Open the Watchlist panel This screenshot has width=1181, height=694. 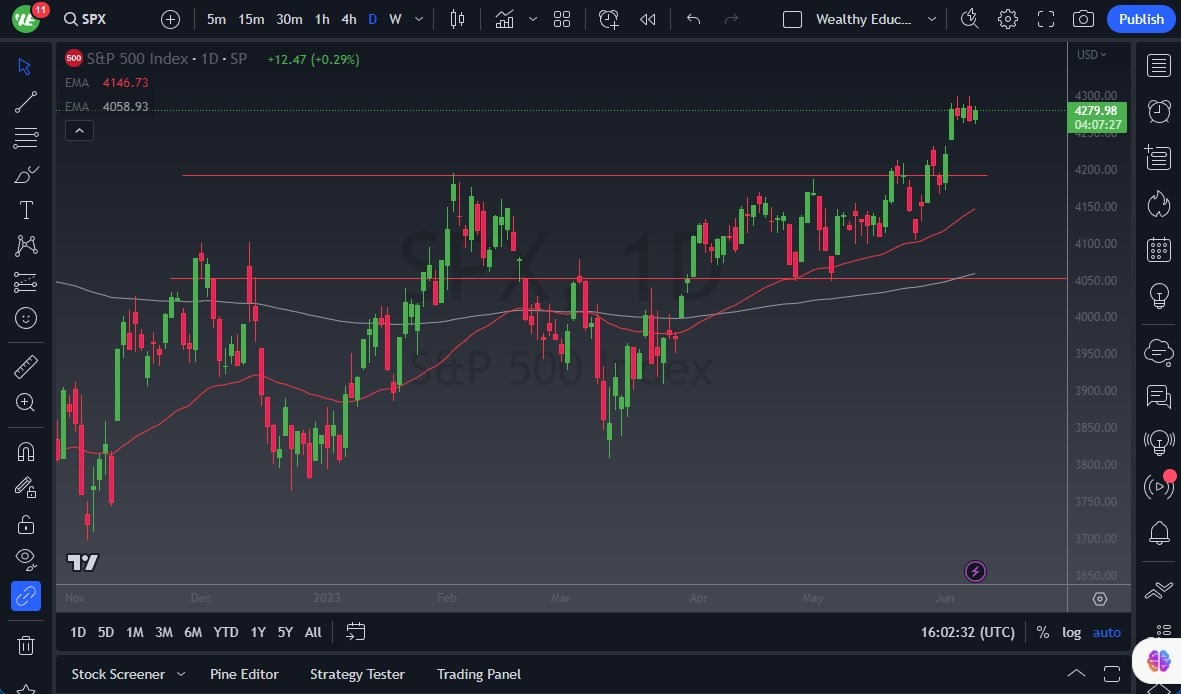click(1158, 65)
